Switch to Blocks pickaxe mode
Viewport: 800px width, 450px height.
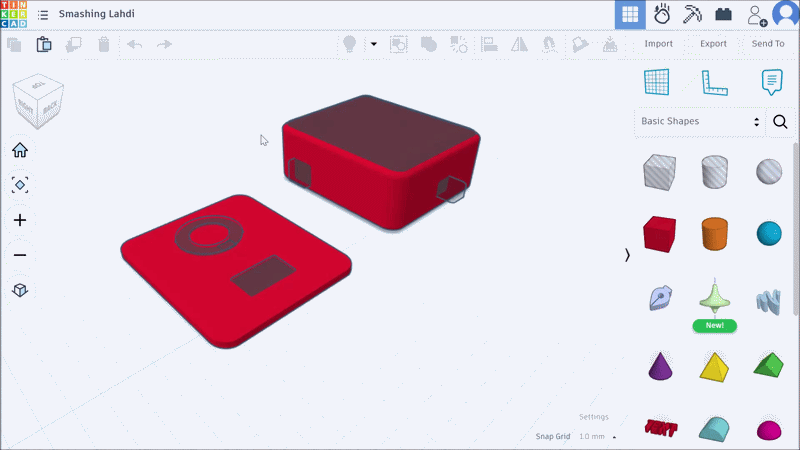click(692, 14)
